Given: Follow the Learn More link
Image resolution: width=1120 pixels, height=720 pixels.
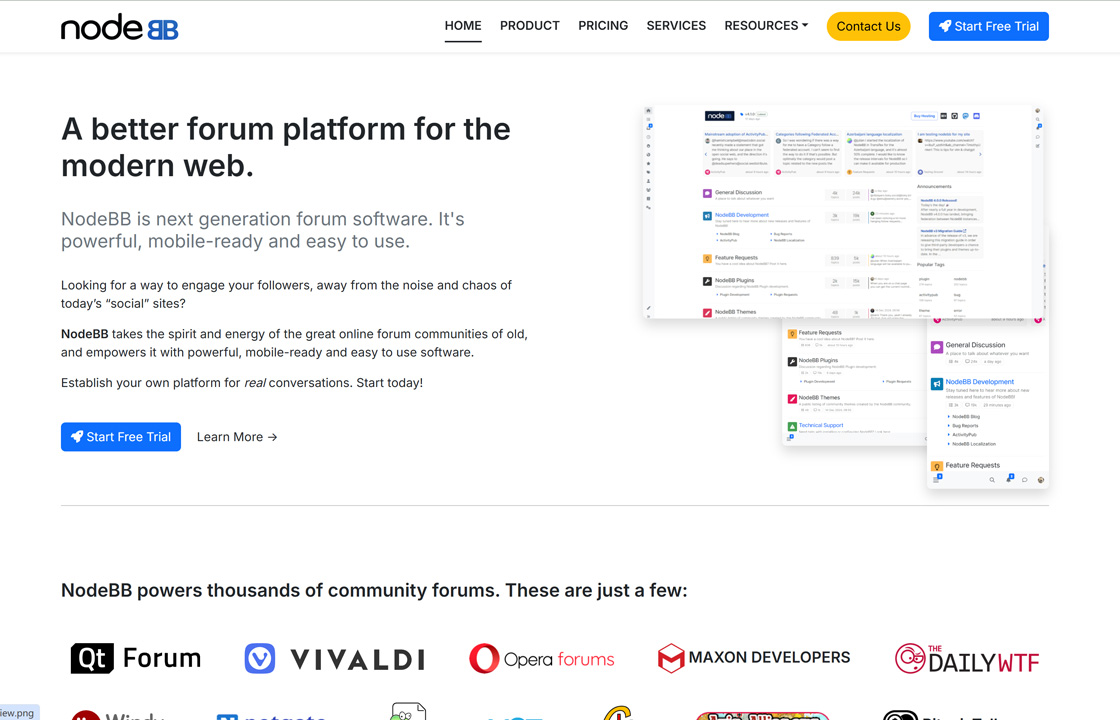Looking at the screenshot, I should pyautogui.click(x=236, y=436).
